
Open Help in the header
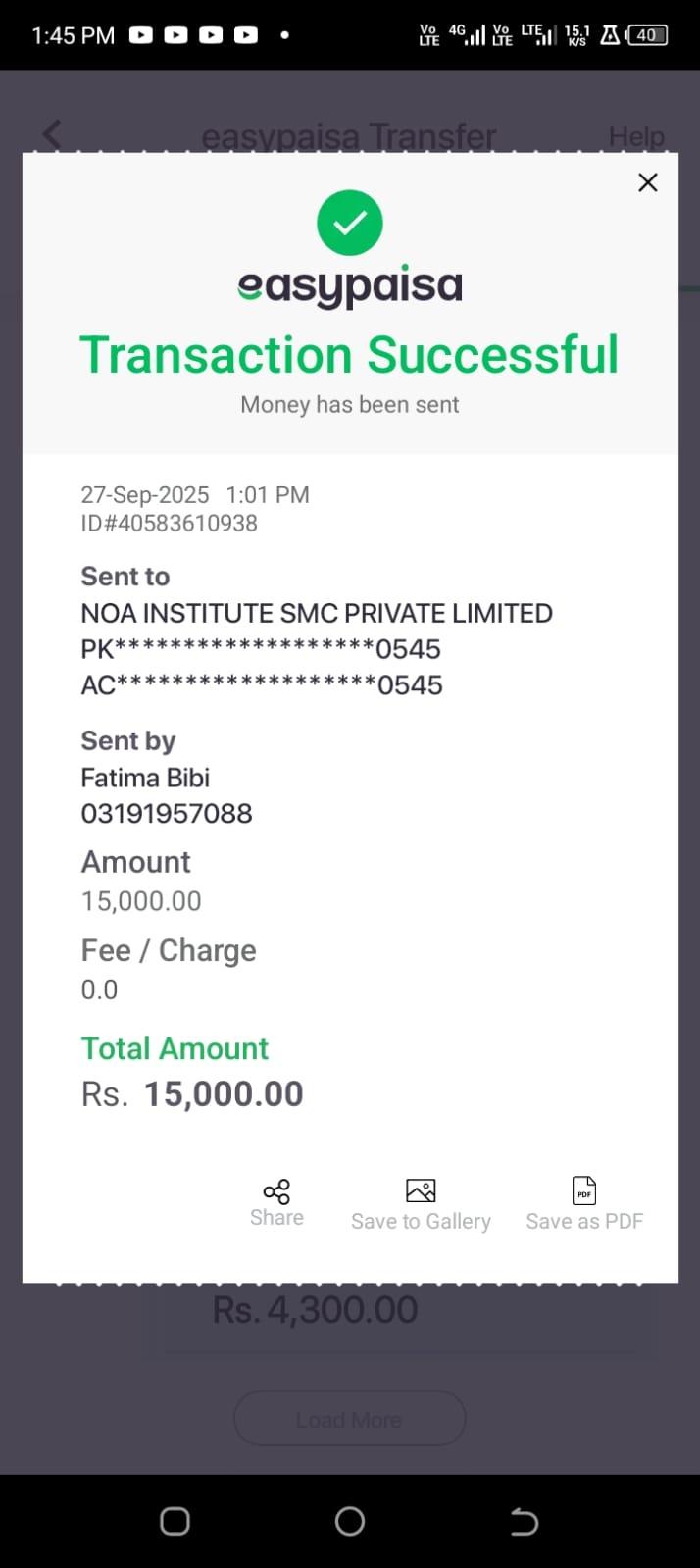pos(636,136)
